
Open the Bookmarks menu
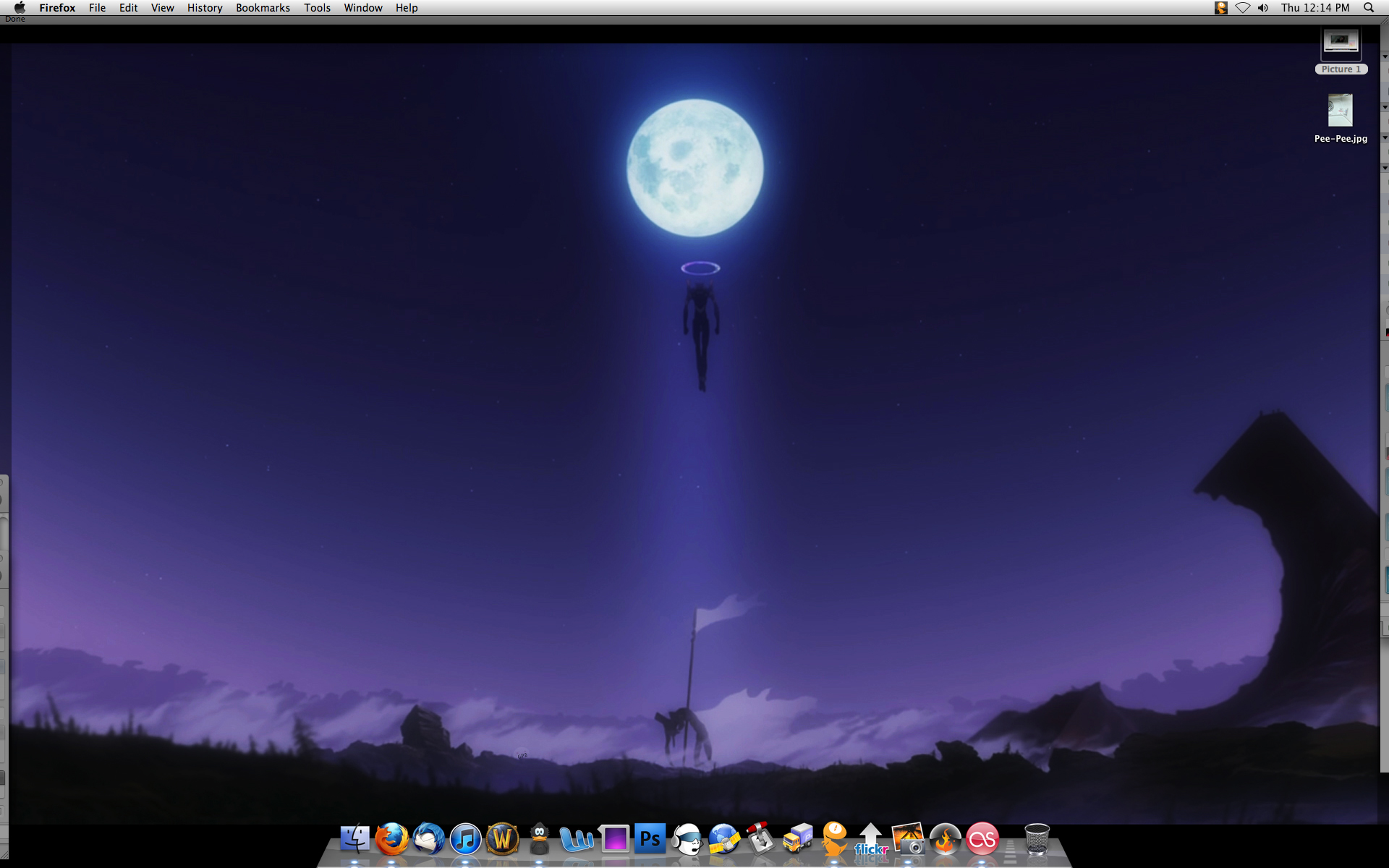tap(263, 8)
